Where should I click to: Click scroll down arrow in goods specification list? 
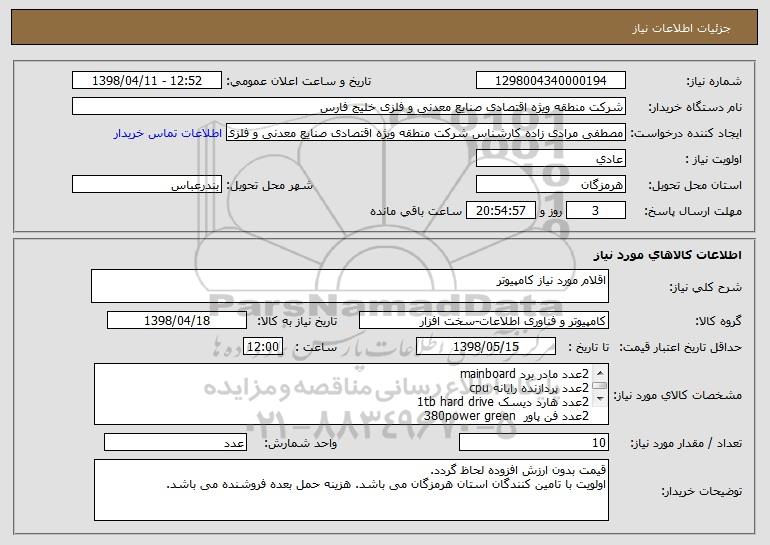(x=600, y=400)
